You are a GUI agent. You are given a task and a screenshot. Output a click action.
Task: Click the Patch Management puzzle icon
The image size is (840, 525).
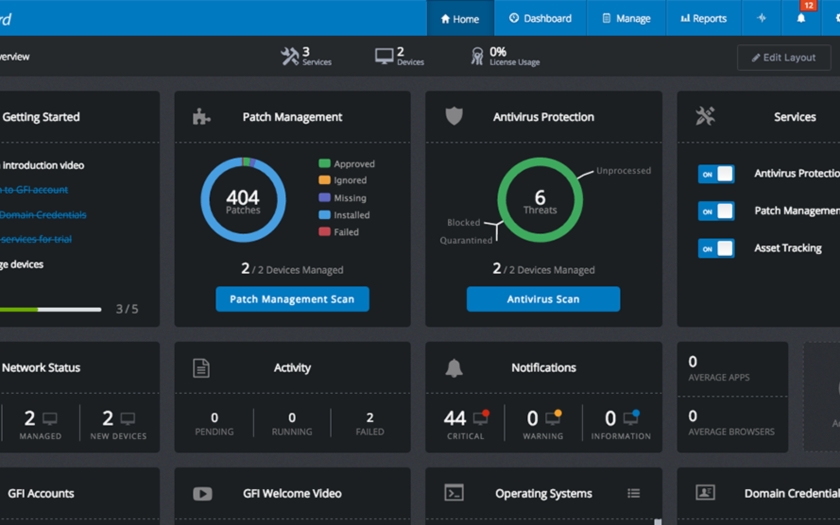201,116
